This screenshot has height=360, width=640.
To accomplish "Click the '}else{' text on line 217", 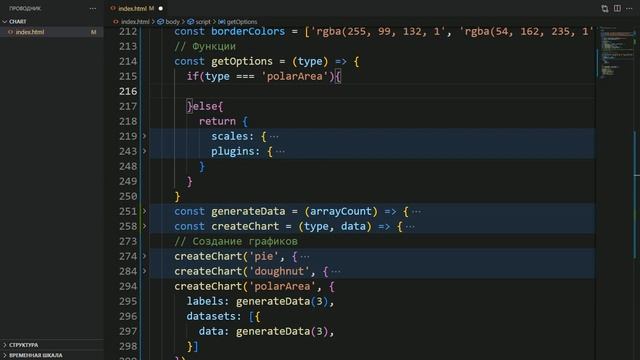I will [205, 107].
